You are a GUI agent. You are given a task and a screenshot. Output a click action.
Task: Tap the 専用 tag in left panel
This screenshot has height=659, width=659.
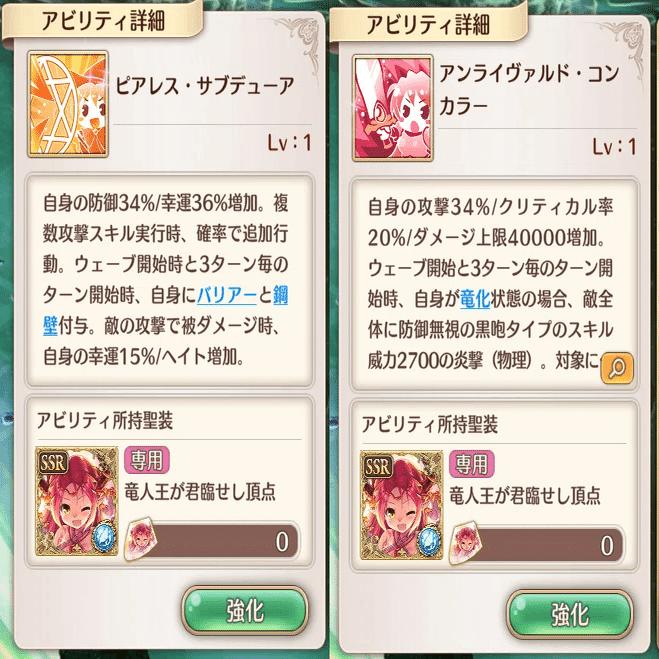pos(147,460)
